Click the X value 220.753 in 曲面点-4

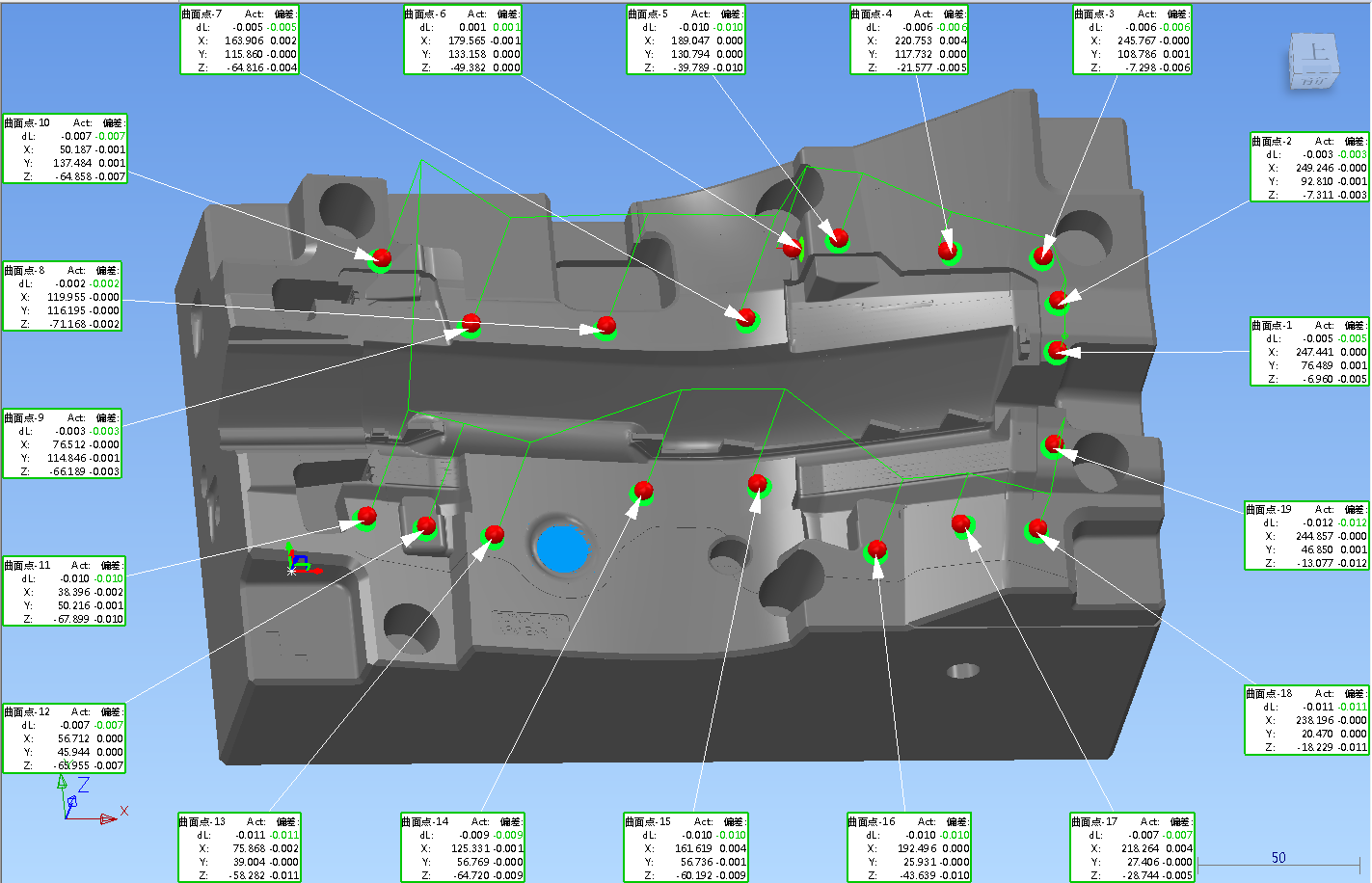914,40
